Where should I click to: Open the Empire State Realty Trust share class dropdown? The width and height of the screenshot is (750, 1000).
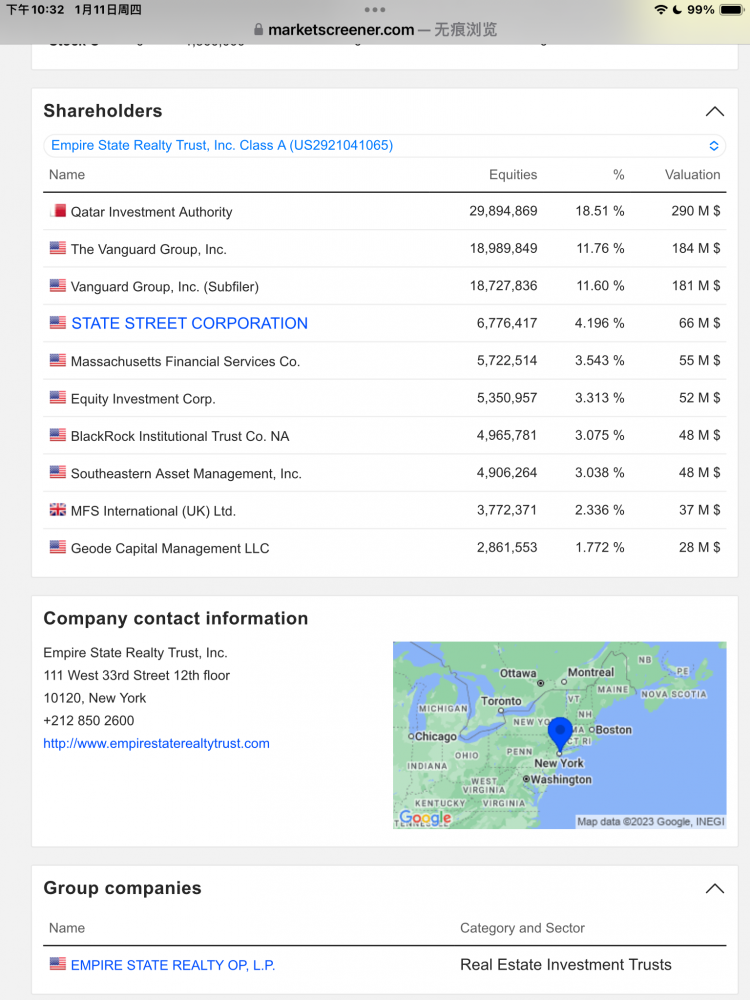pyautogui.click(x=384, y=146)
